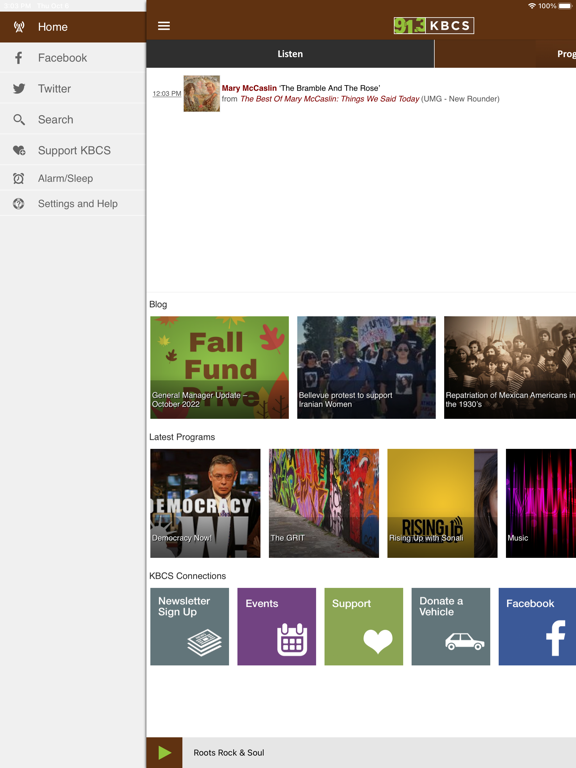Screen dimensions: 576x768
Task: Tap the hamburger menu icon
Action: point(164,26)
